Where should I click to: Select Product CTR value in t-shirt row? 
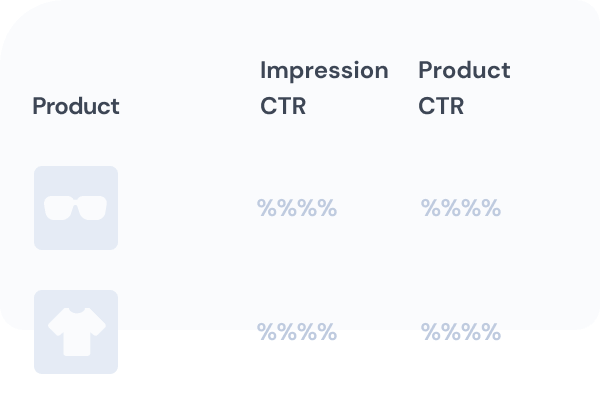point(461,332)
